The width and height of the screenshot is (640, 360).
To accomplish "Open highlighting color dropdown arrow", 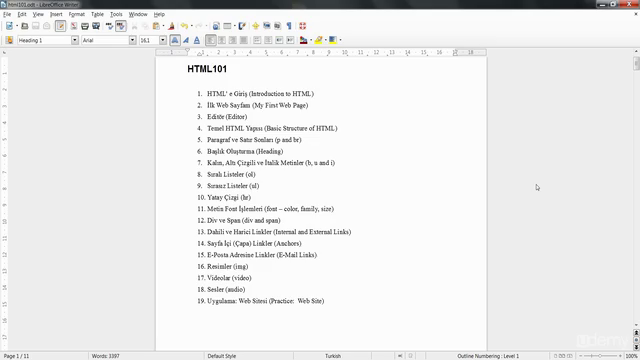I will 326,40.
